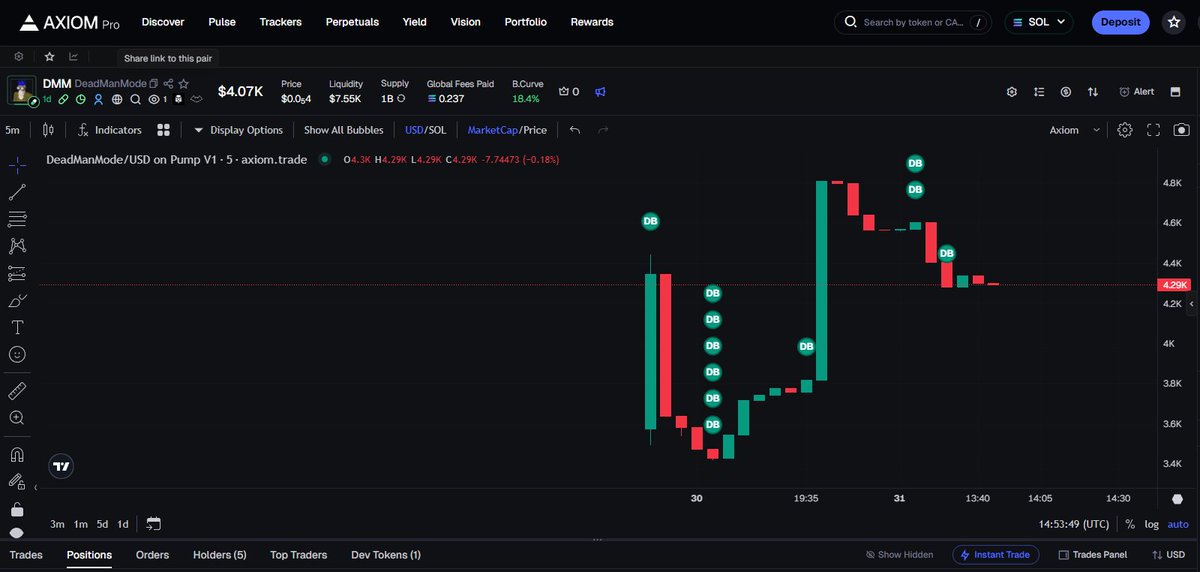This screenshot has height=572, width=1200.
Task: Toggle hide all drawings eye icon
Action: [17, 532]
